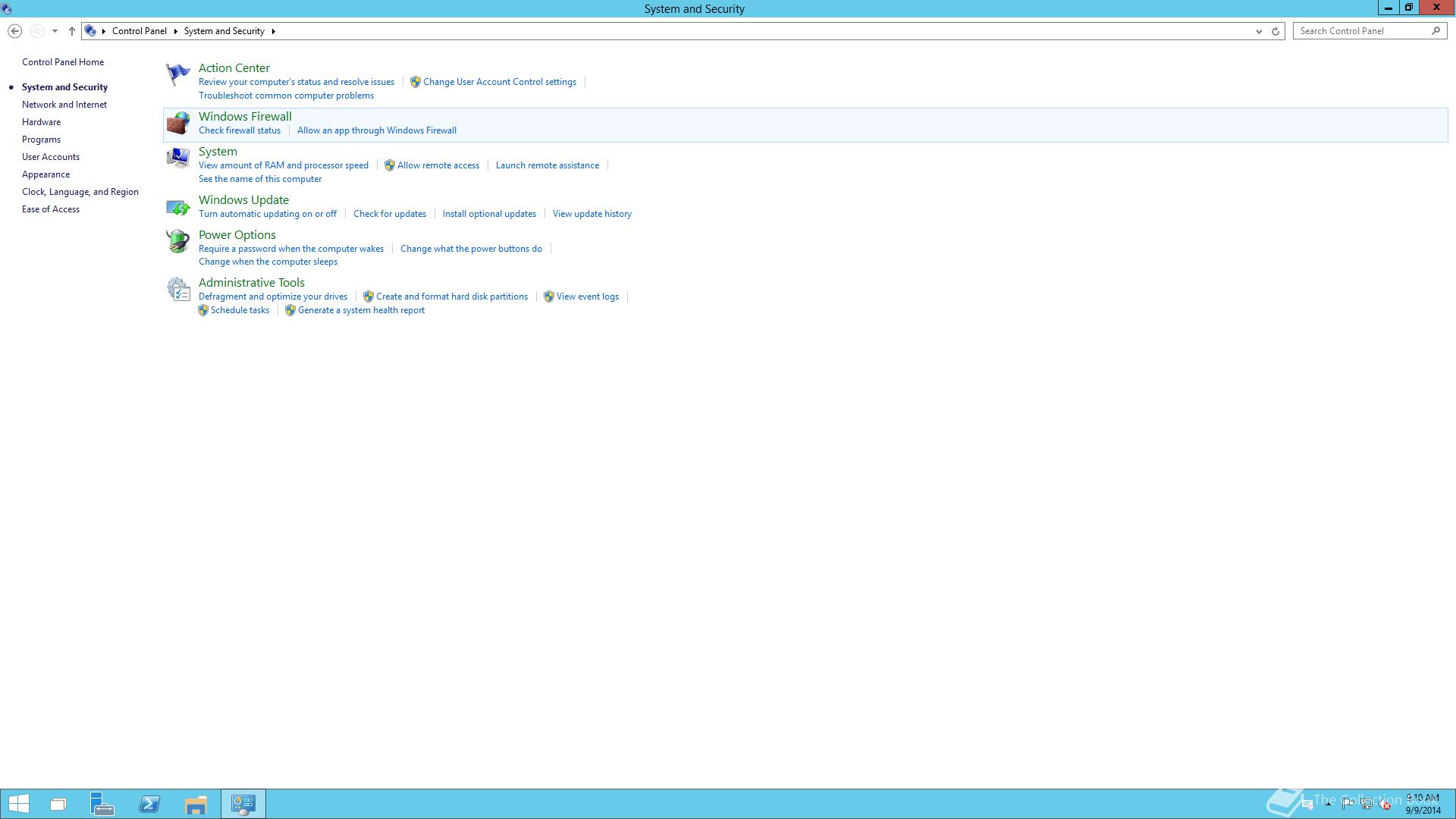This screenshot has width=1456, height=819.
Task: Click View amount of RAM and processor speed
Action: pos(284,165)
